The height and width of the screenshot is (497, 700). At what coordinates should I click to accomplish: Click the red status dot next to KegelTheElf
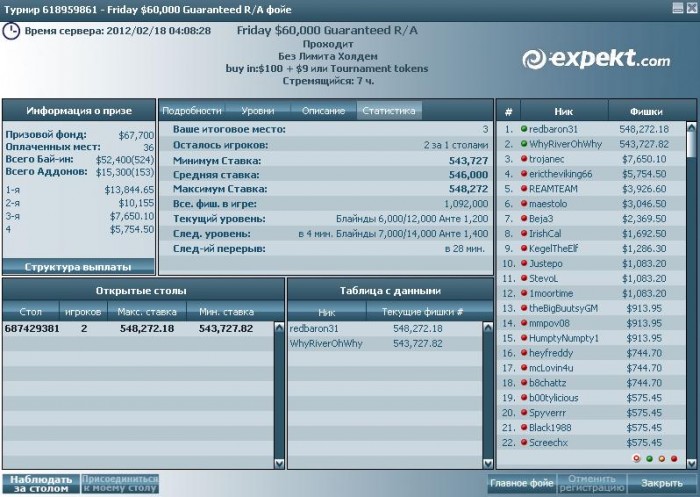click(x=524, y=248)
